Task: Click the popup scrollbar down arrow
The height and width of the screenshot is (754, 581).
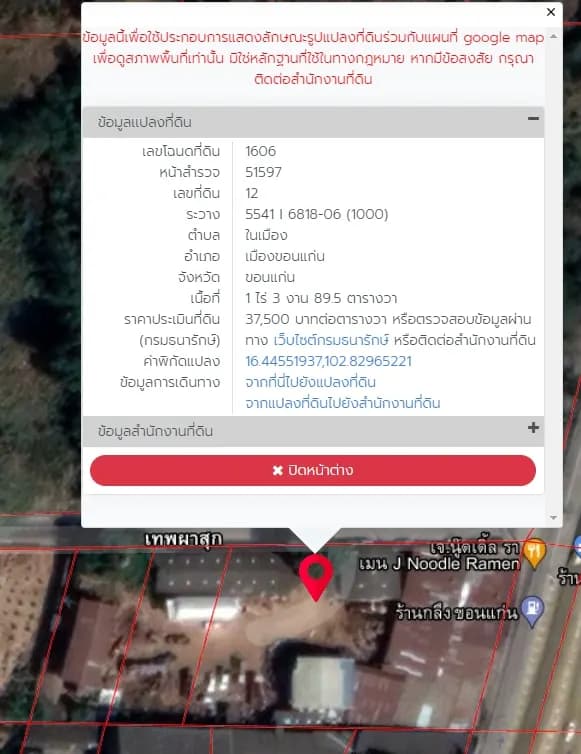Action: [x=554, y=518]
